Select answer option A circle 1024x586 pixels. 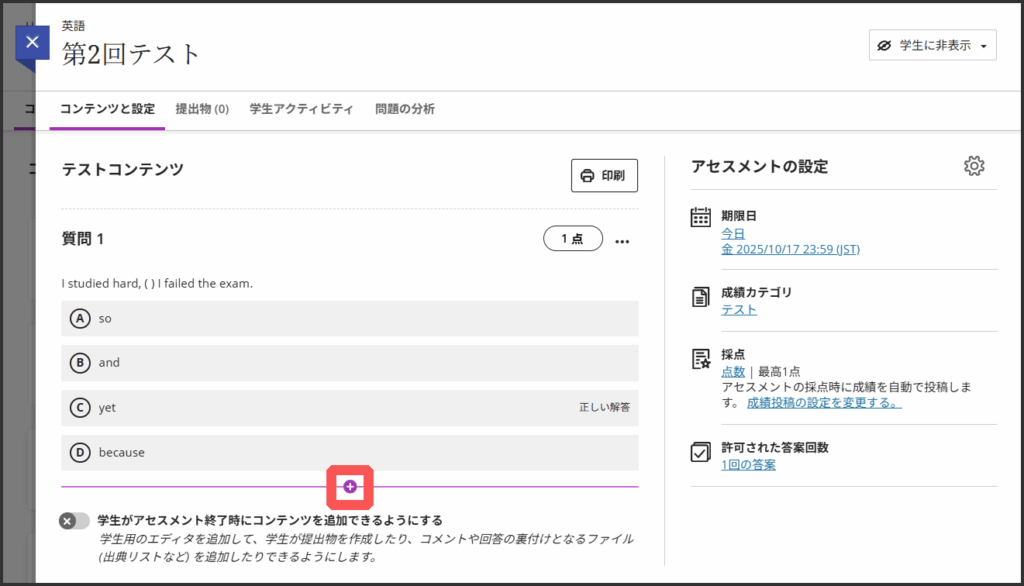coord(80,318)
